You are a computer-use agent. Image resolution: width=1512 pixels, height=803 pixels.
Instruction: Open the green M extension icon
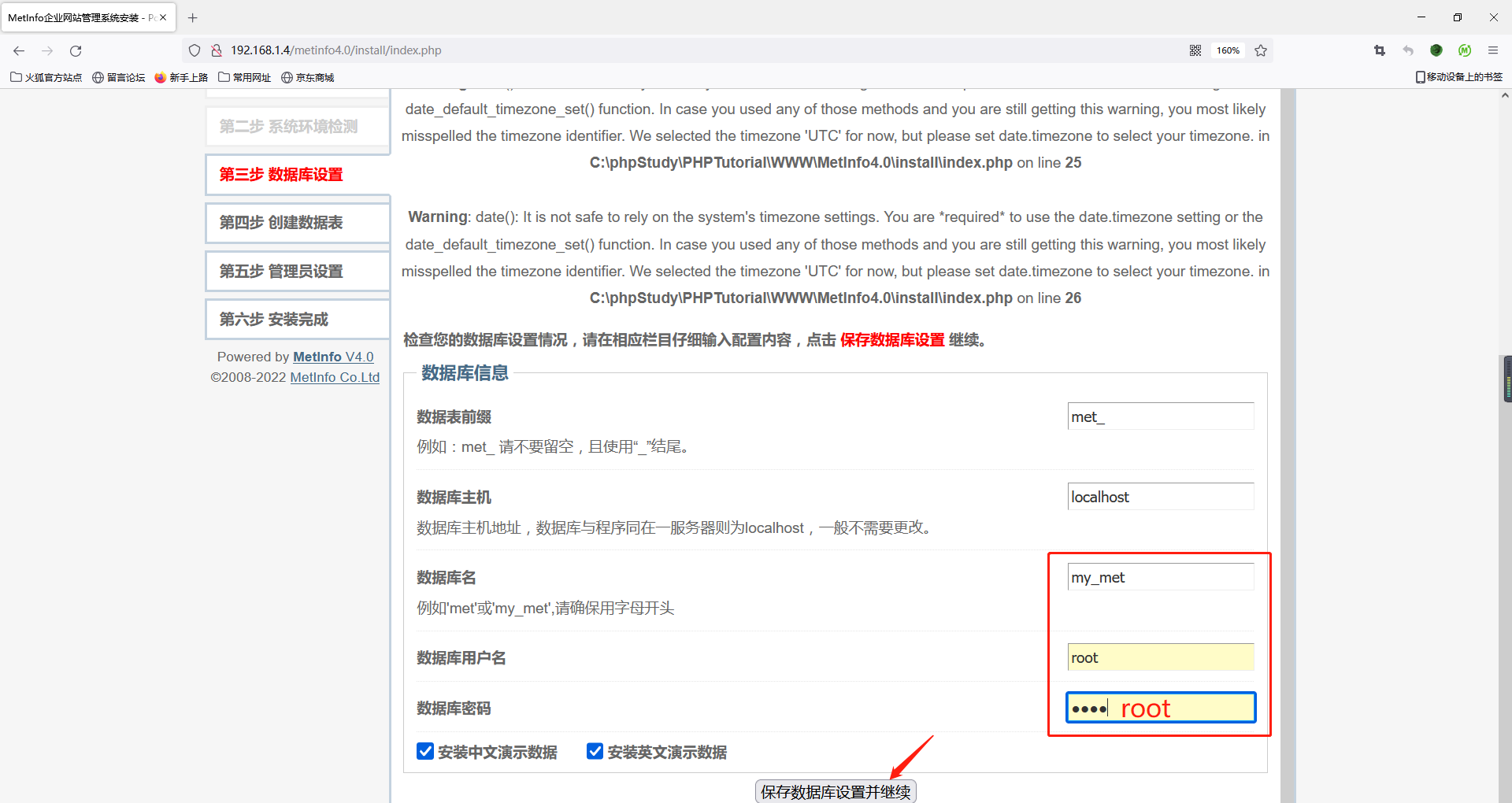(x=1465, y=50)
